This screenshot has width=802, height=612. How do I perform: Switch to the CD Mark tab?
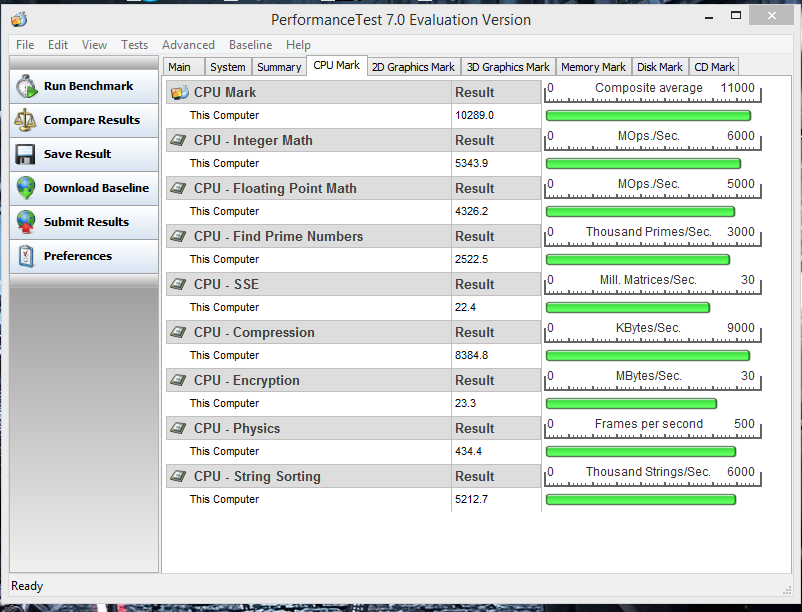tap(714, 67)
